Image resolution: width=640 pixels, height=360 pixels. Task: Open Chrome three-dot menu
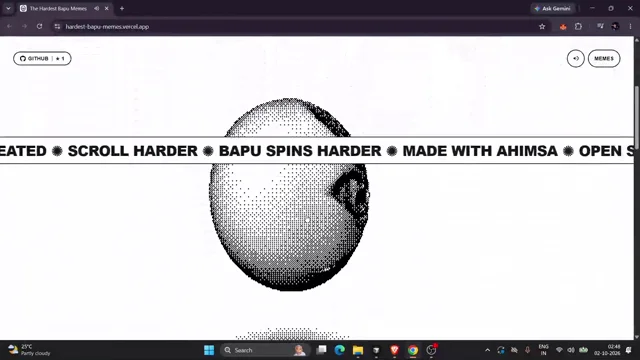point(630,27)
